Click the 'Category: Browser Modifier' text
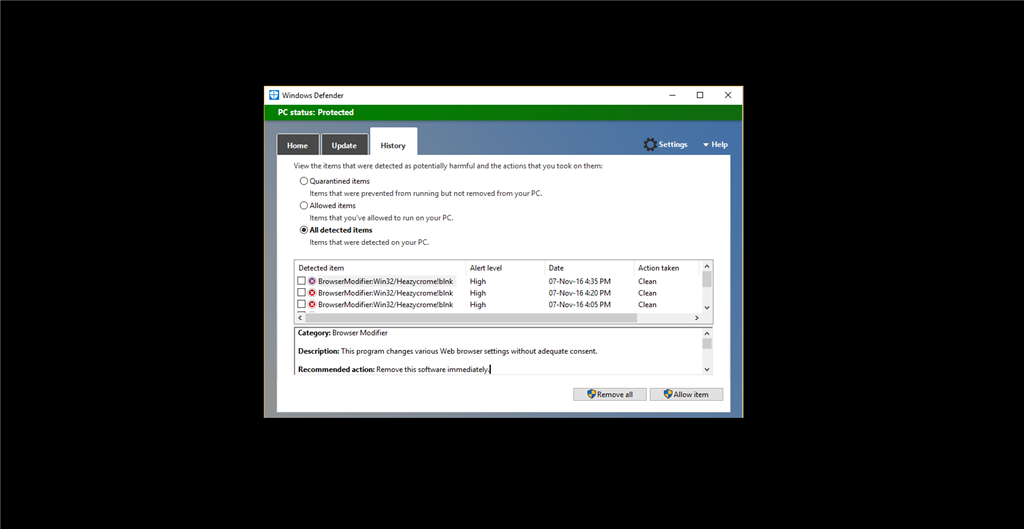 click(x=342, y=333)
